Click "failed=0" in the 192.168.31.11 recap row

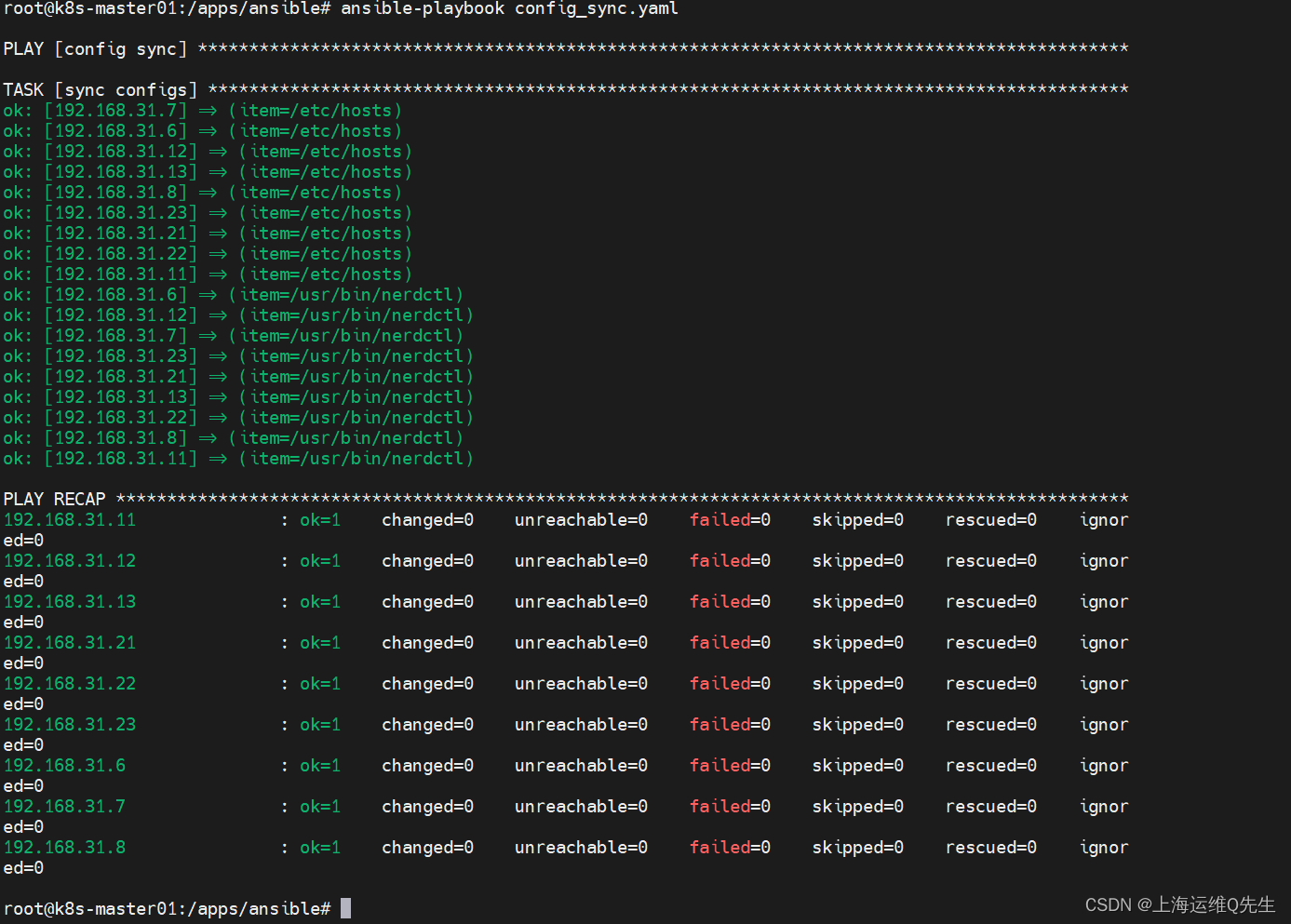730,520
